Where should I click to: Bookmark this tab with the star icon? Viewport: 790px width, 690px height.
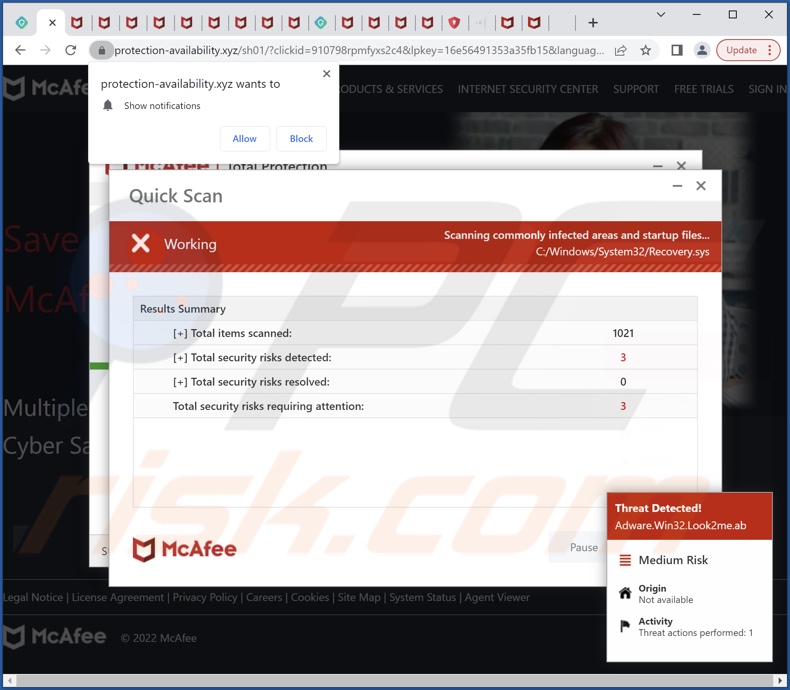645,50
